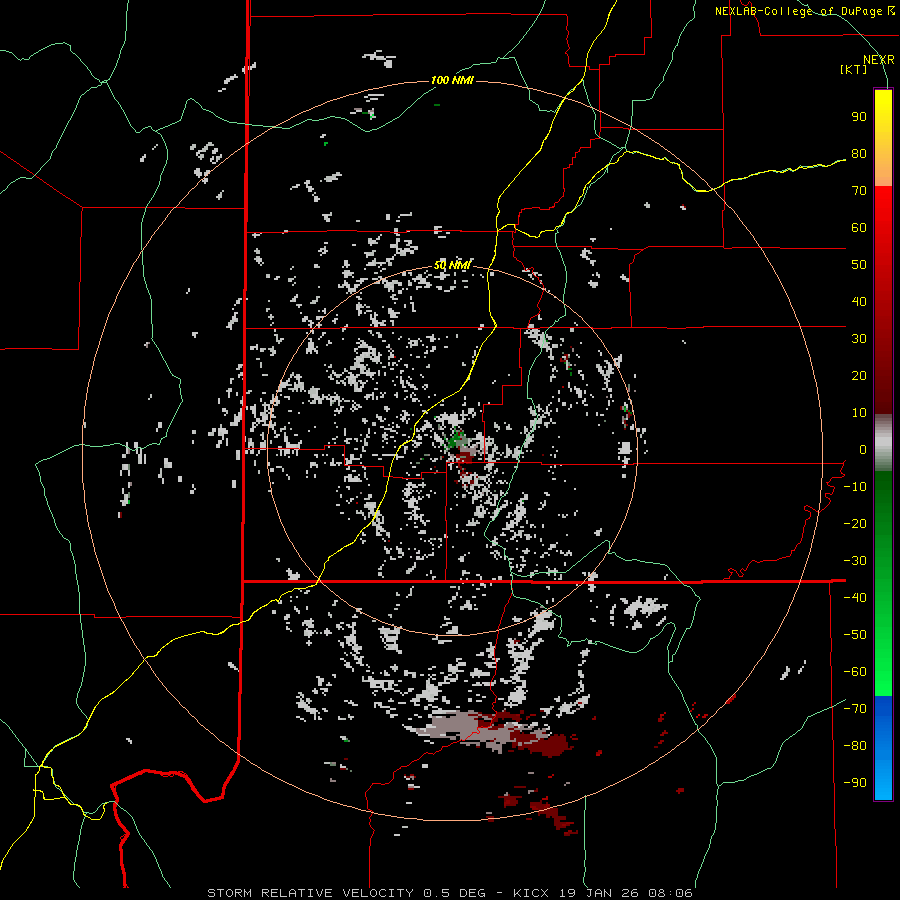Screen dimensions: 900x900
Task: Click the -60 value on the velocity scale
Action: point(855,672)
